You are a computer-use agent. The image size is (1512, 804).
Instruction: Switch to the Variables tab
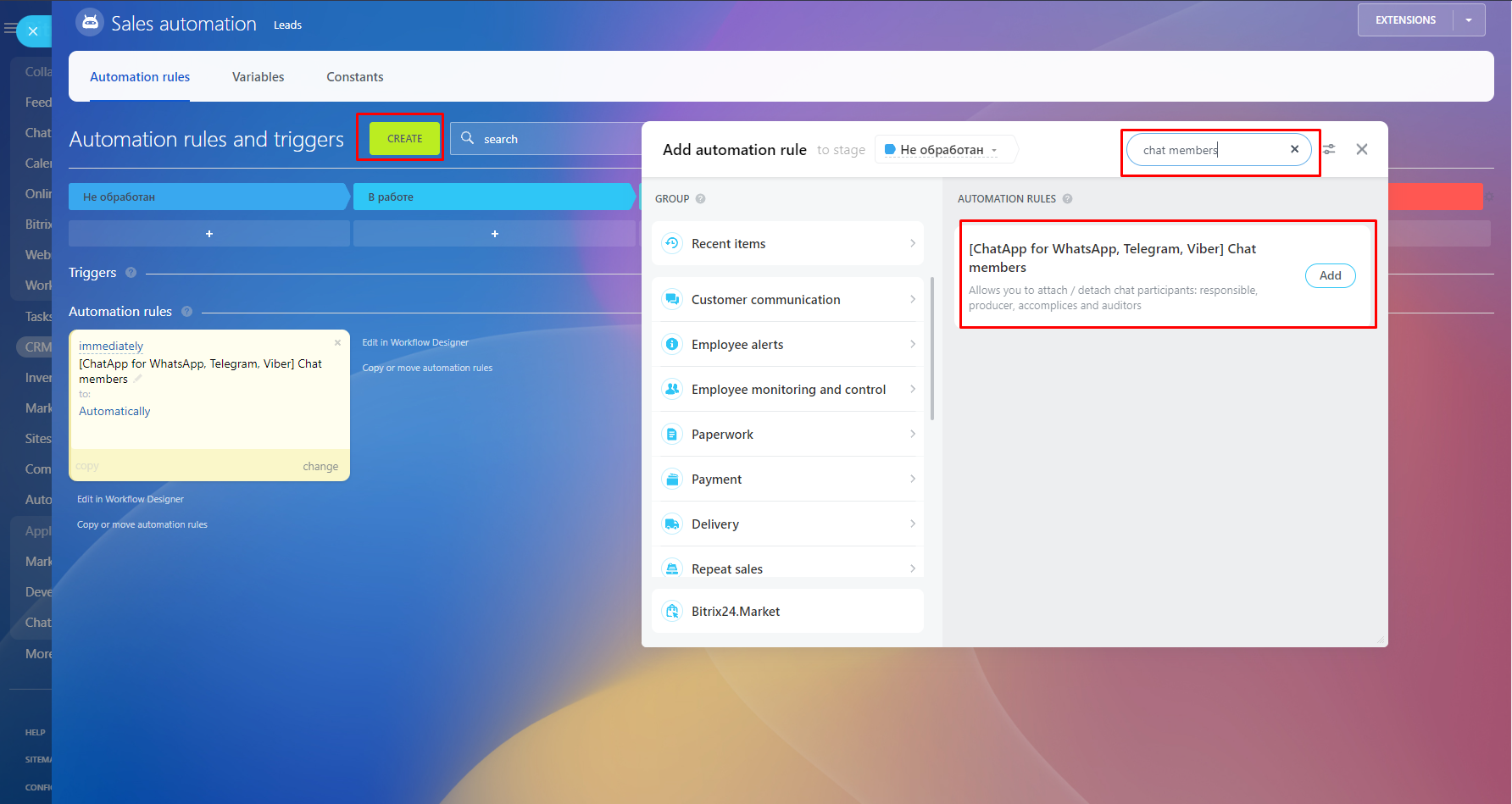[258, 77]
